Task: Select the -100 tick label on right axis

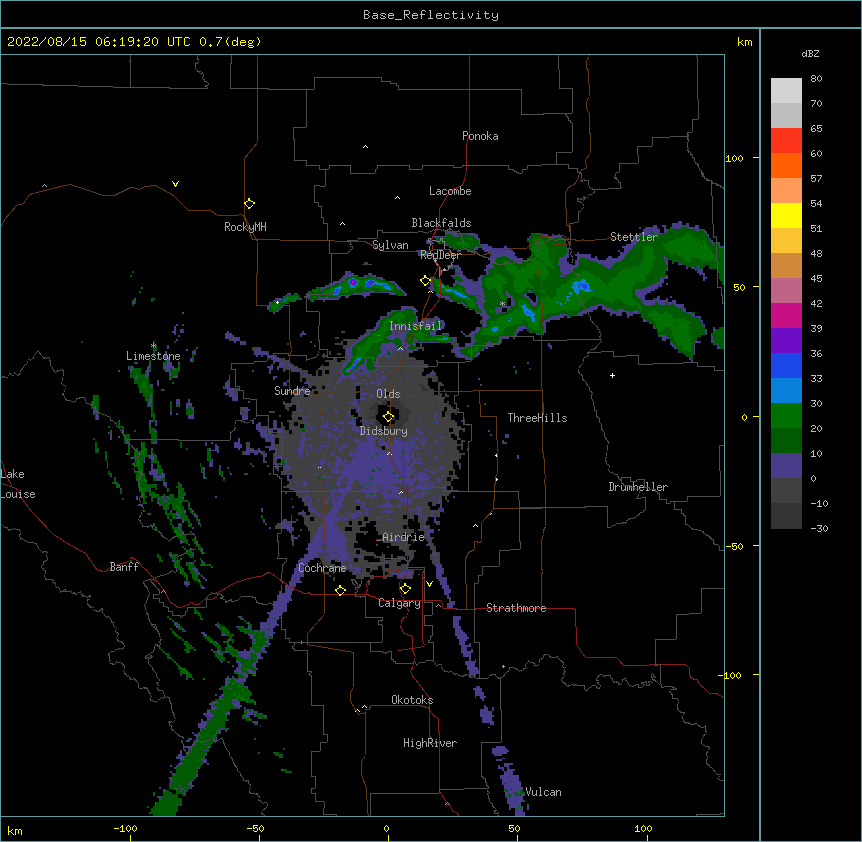Action: pyautogui.click(x=731, y=675)
